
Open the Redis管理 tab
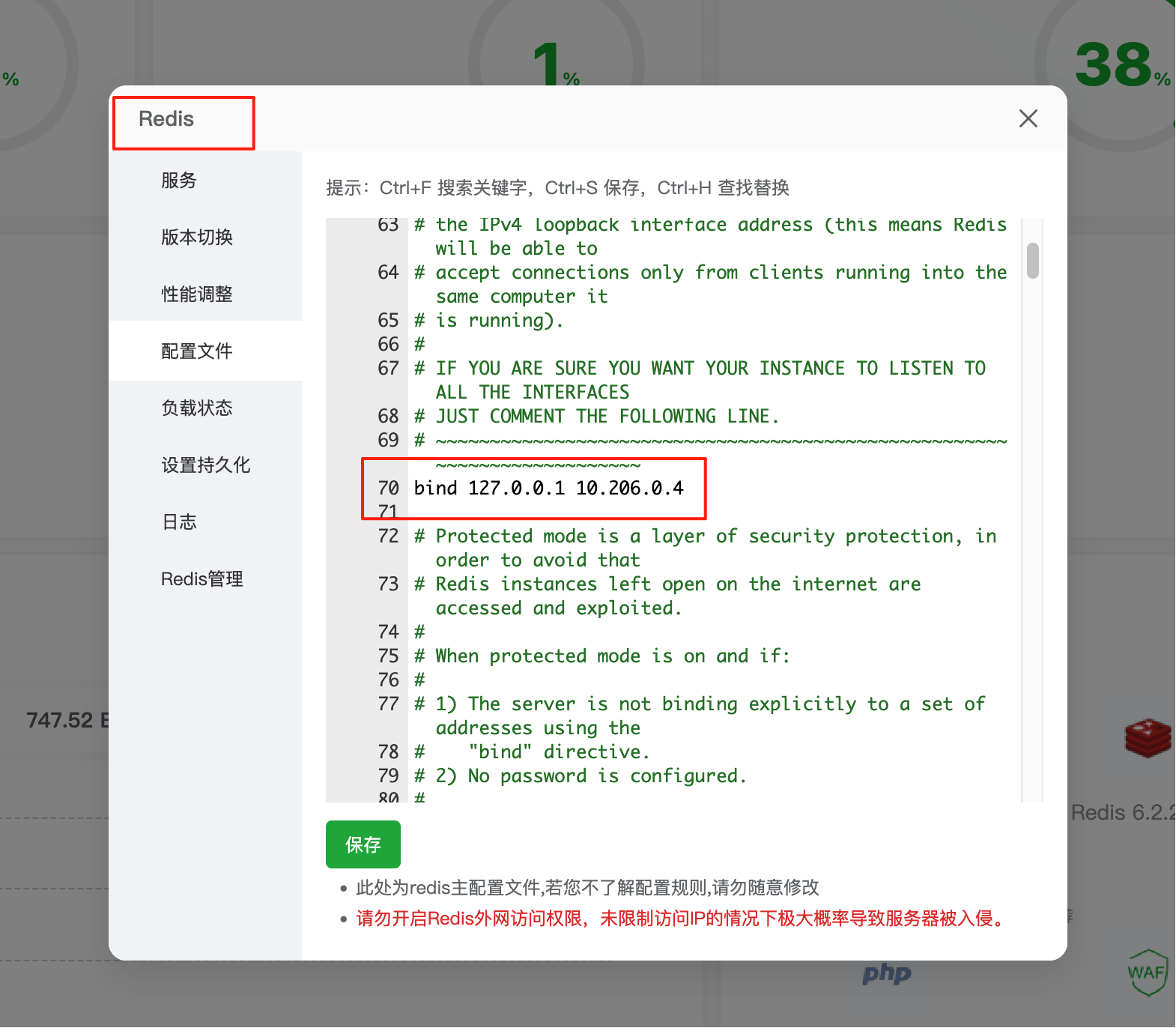(202, 579)
